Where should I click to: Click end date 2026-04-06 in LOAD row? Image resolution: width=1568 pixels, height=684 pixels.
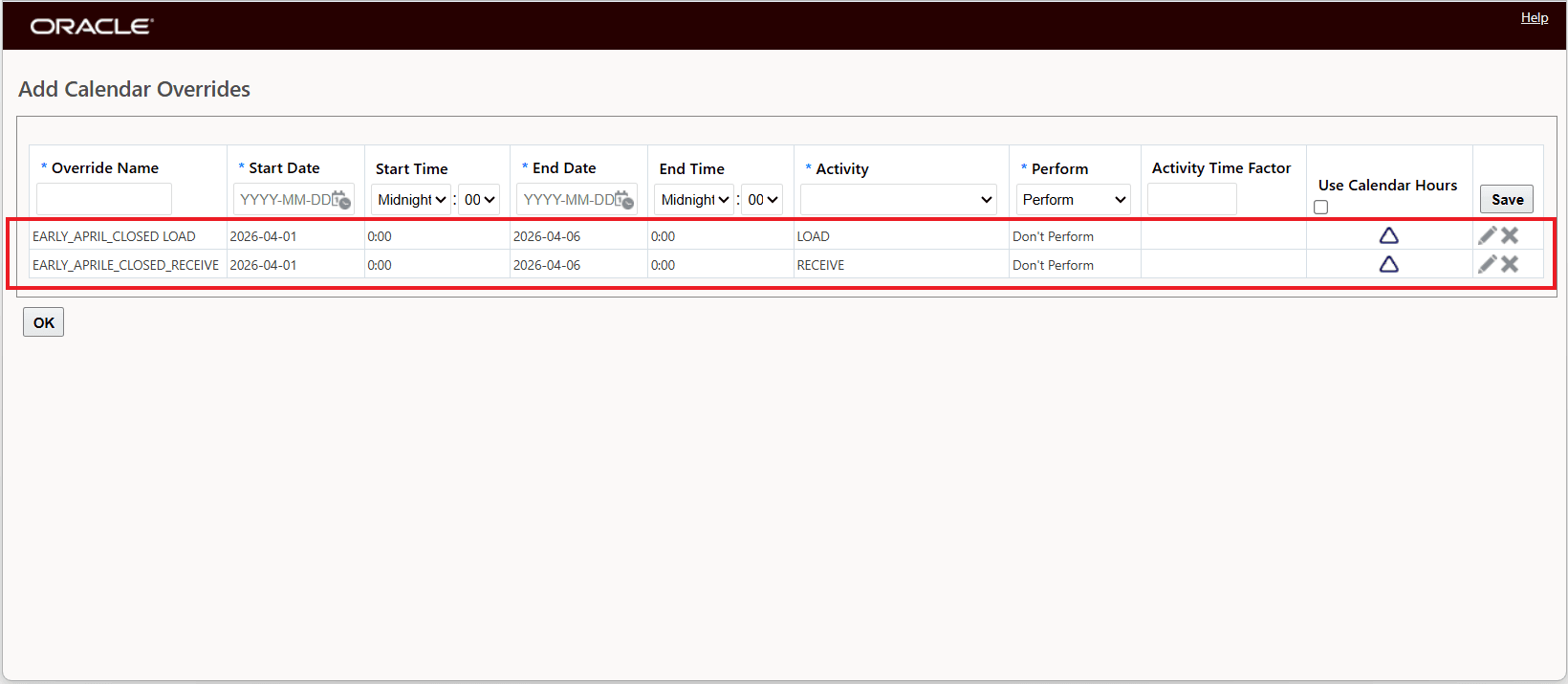point(547,236)
